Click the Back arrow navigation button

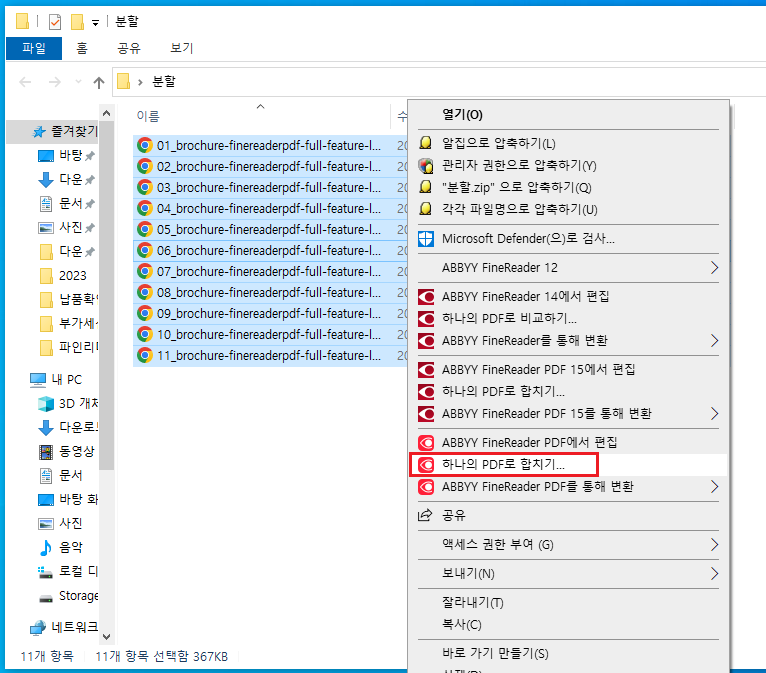point(25,82)
